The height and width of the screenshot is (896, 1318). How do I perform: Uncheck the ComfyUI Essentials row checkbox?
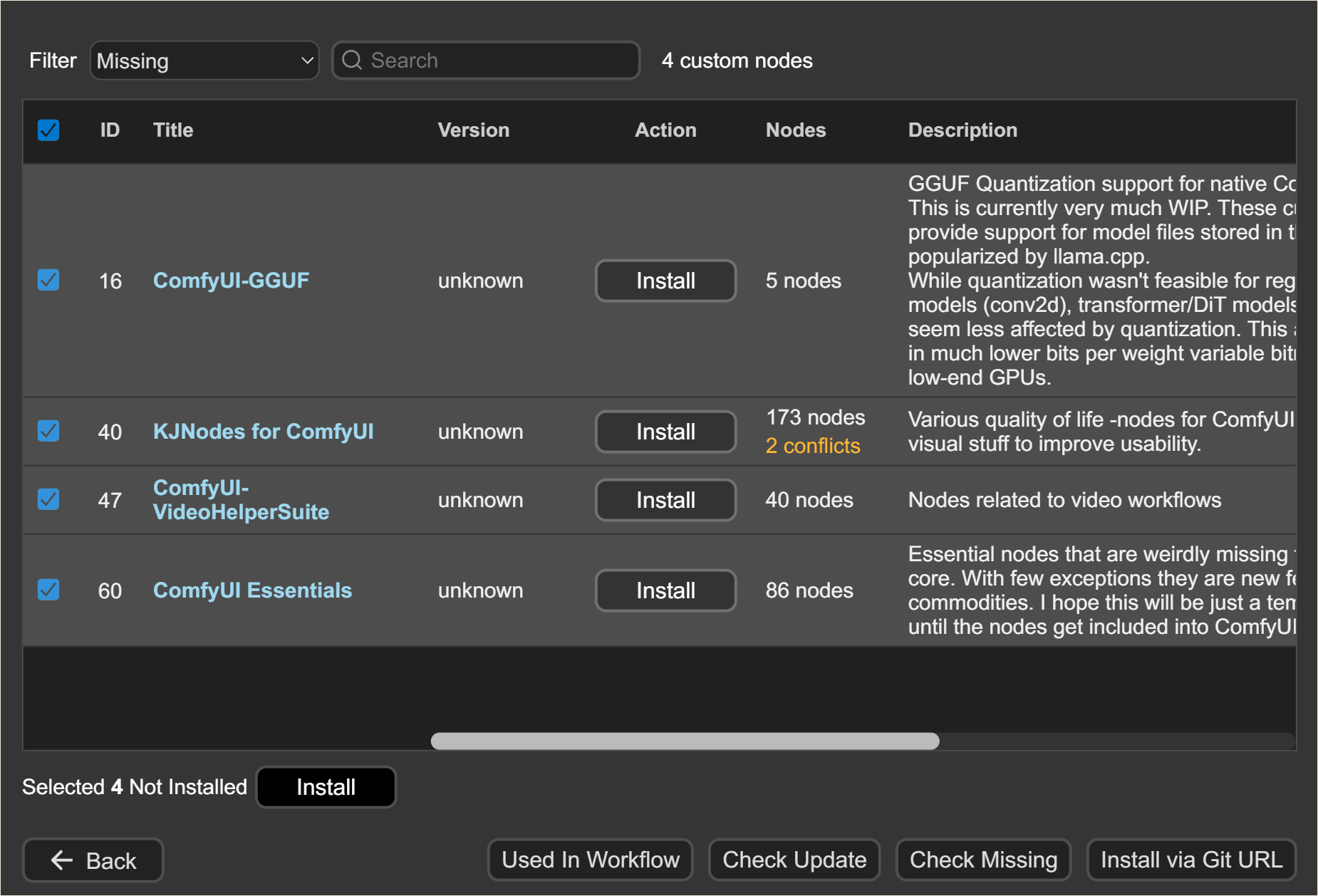click(48, 590)
